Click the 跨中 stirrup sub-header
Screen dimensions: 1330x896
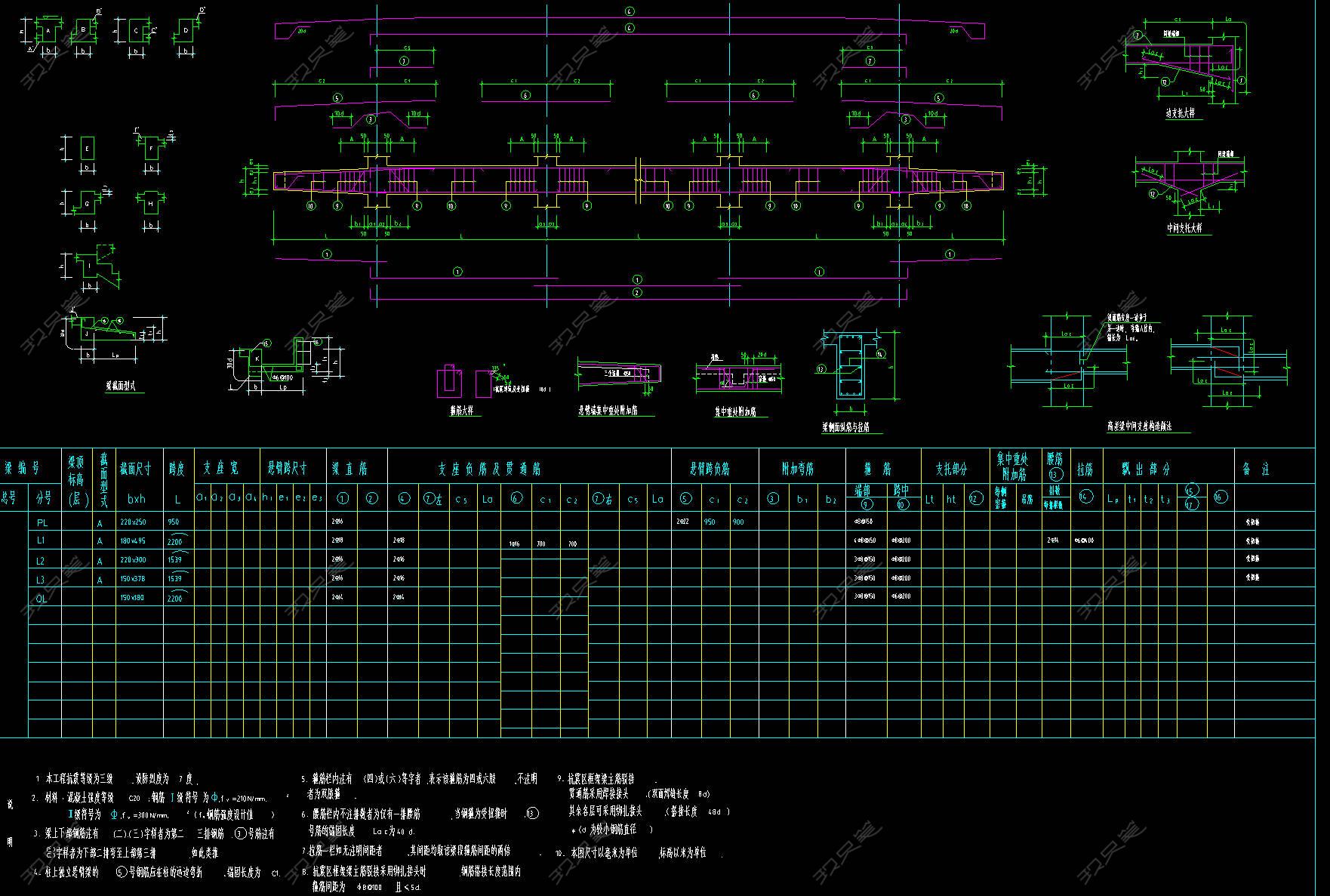coord(902,490)
